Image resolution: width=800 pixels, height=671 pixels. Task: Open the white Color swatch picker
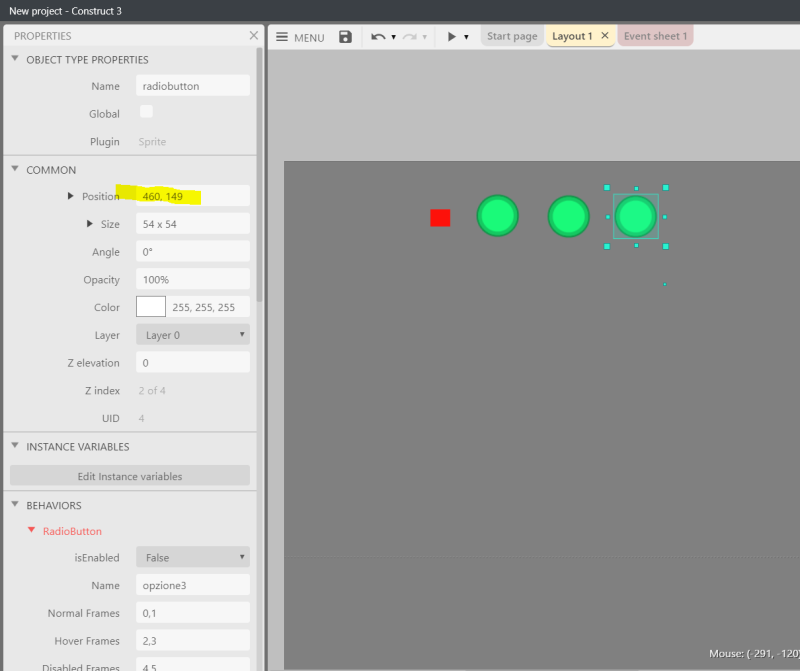151,307
